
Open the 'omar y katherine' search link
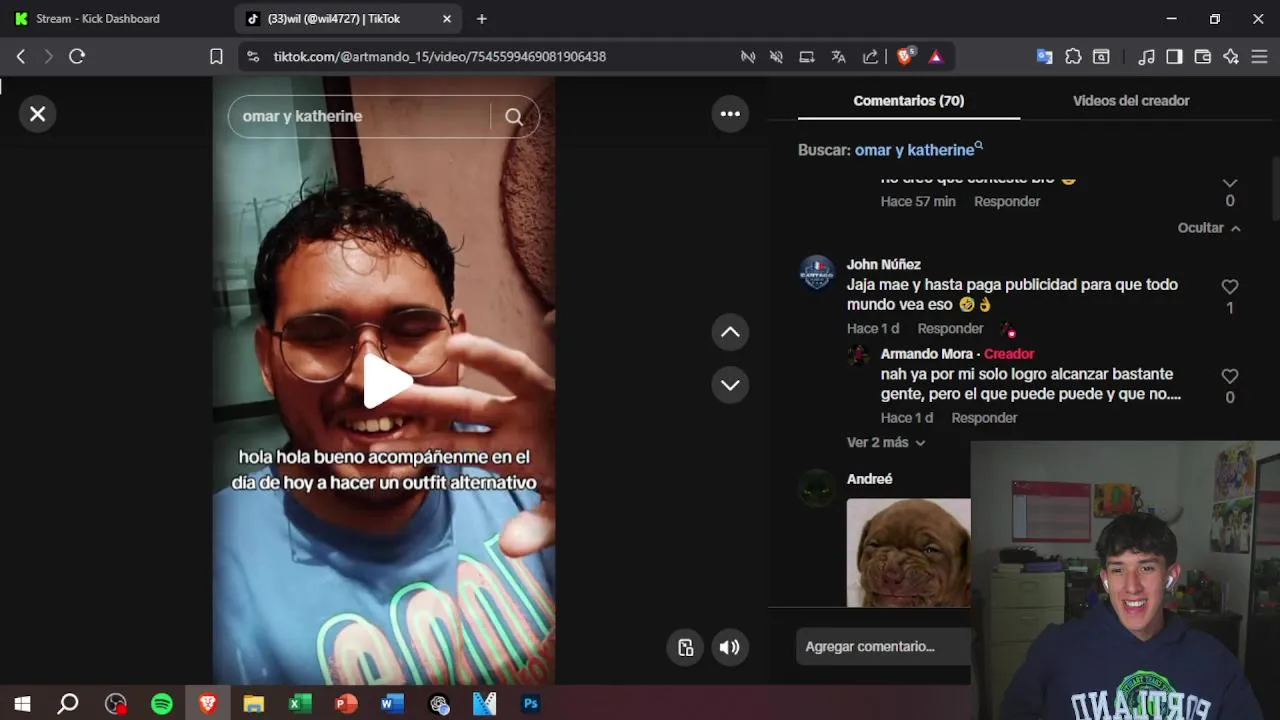click(x=918, y=150)
